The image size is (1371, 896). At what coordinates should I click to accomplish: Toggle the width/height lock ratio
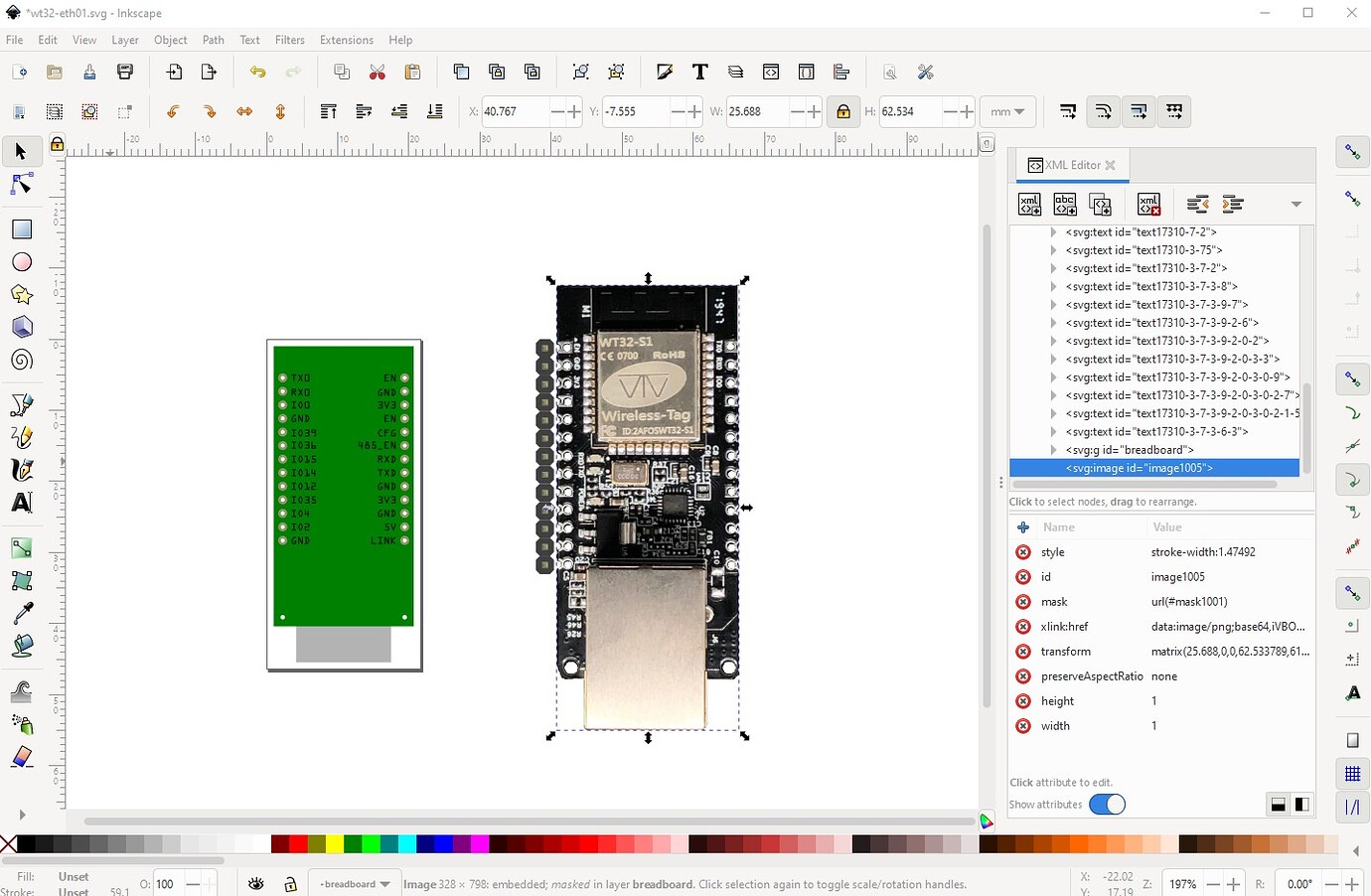coord(842,111)
